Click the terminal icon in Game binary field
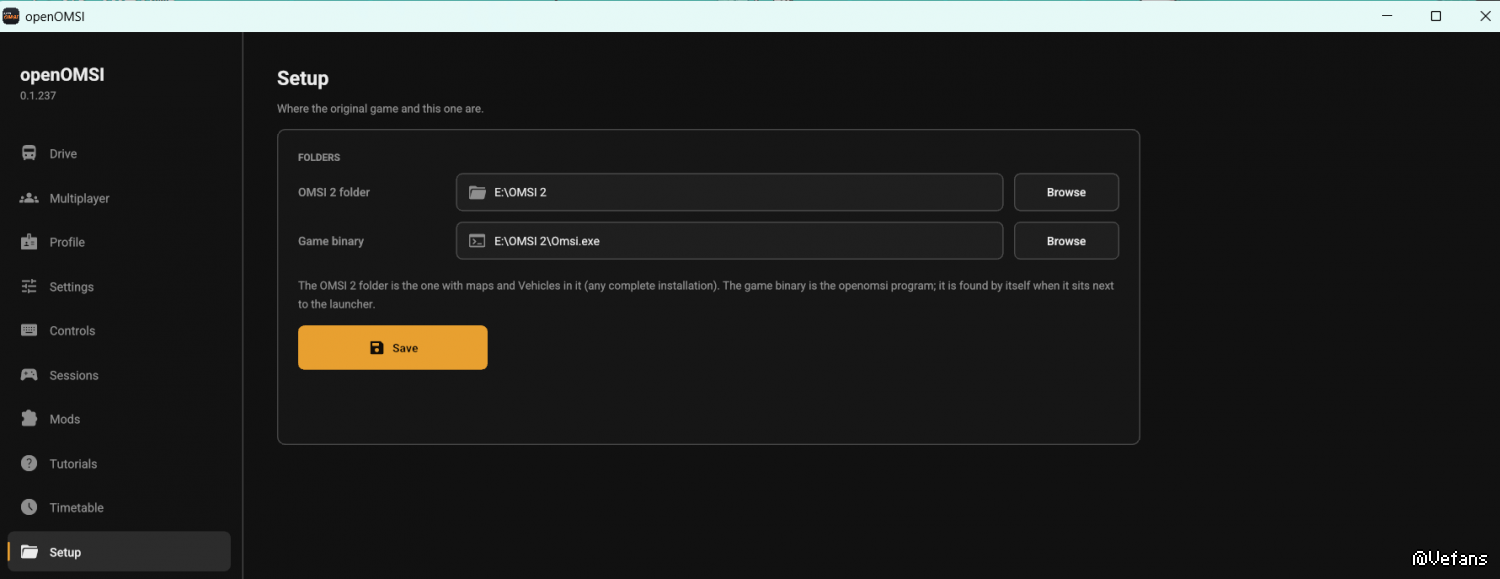 (x=477, y=241)
